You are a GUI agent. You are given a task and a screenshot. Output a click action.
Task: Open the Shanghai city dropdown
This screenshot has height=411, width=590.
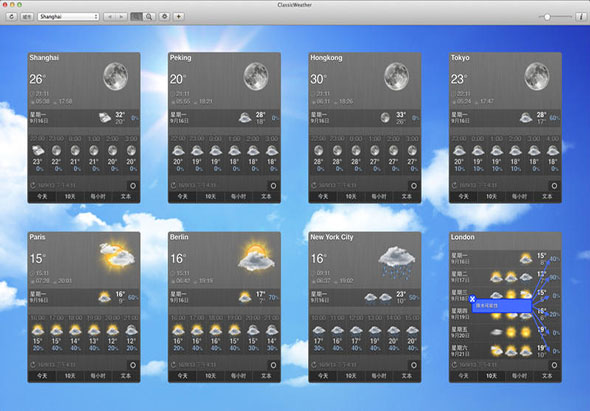[68, 17]
